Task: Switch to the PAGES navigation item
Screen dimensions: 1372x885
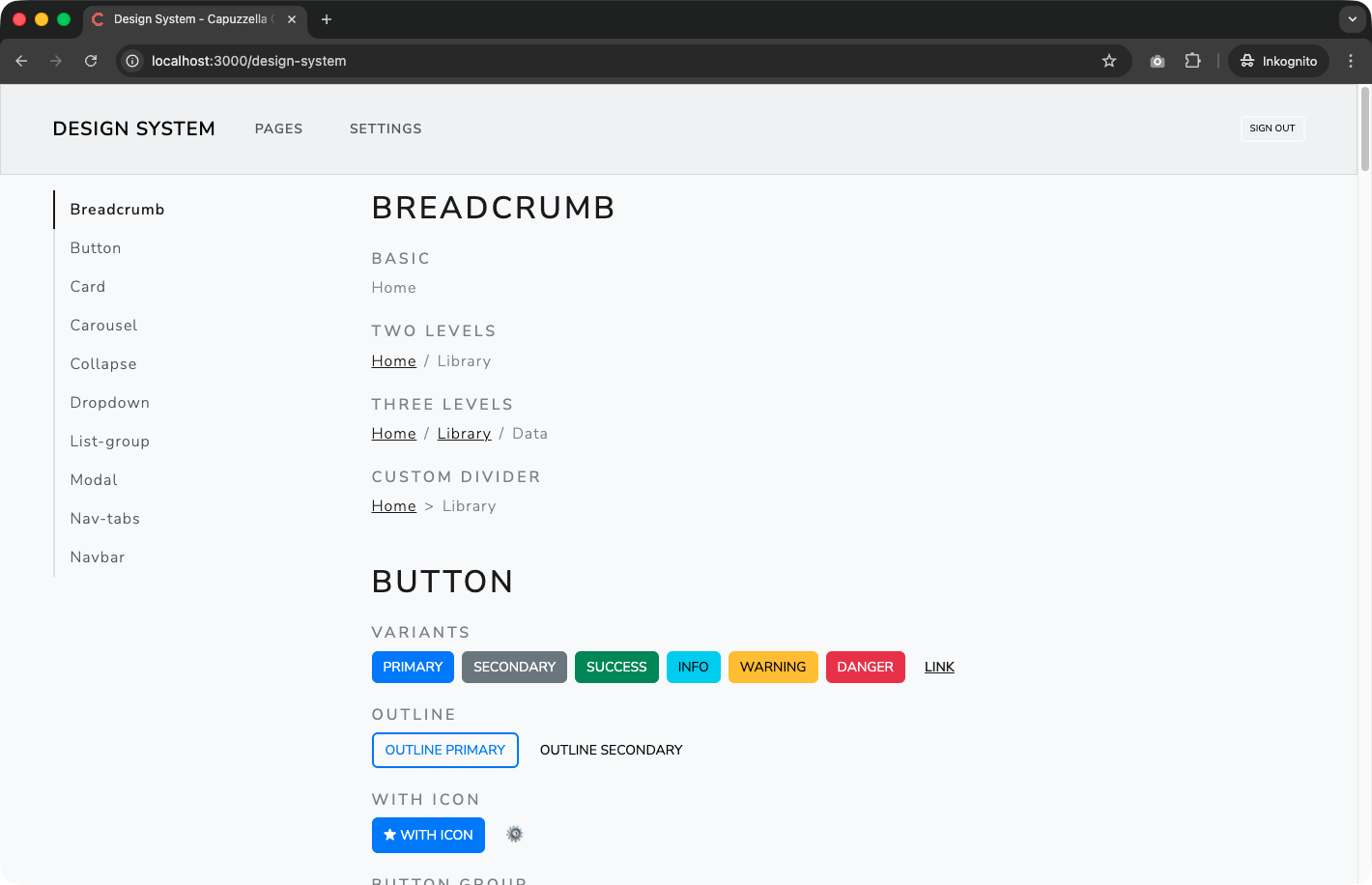Action: (x=278, y=128)
